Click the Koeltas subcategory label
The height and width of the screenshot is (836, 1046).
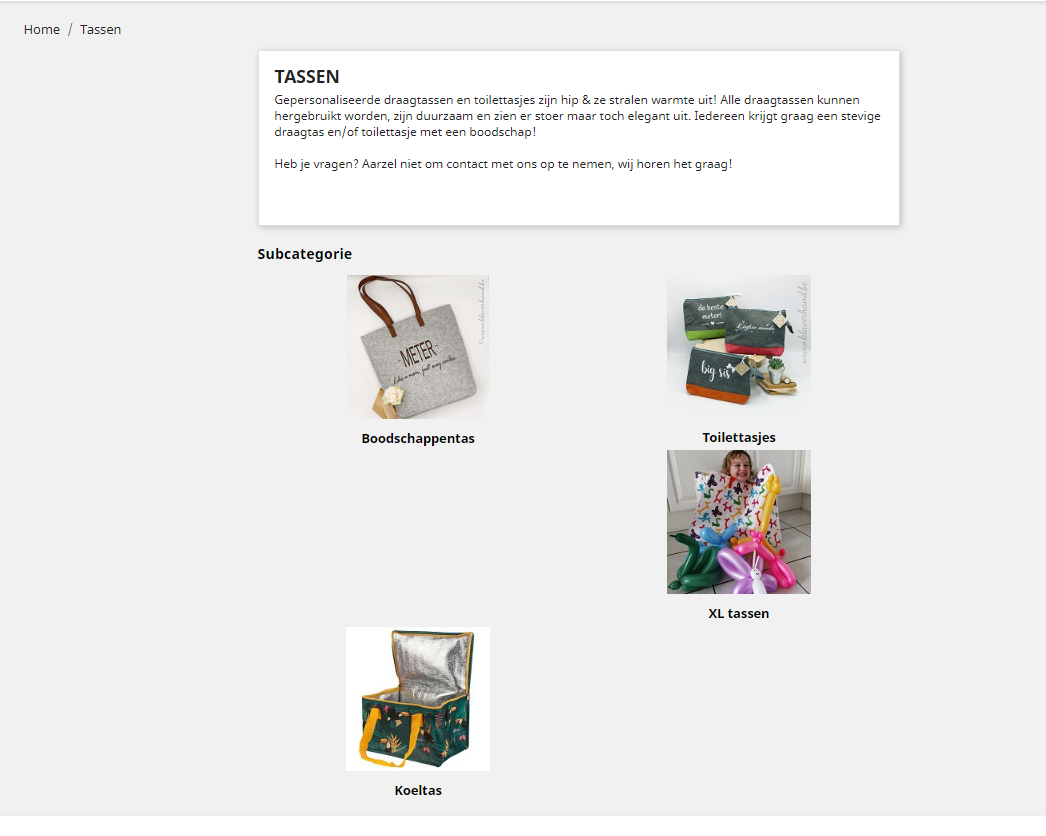pos(418,790)
